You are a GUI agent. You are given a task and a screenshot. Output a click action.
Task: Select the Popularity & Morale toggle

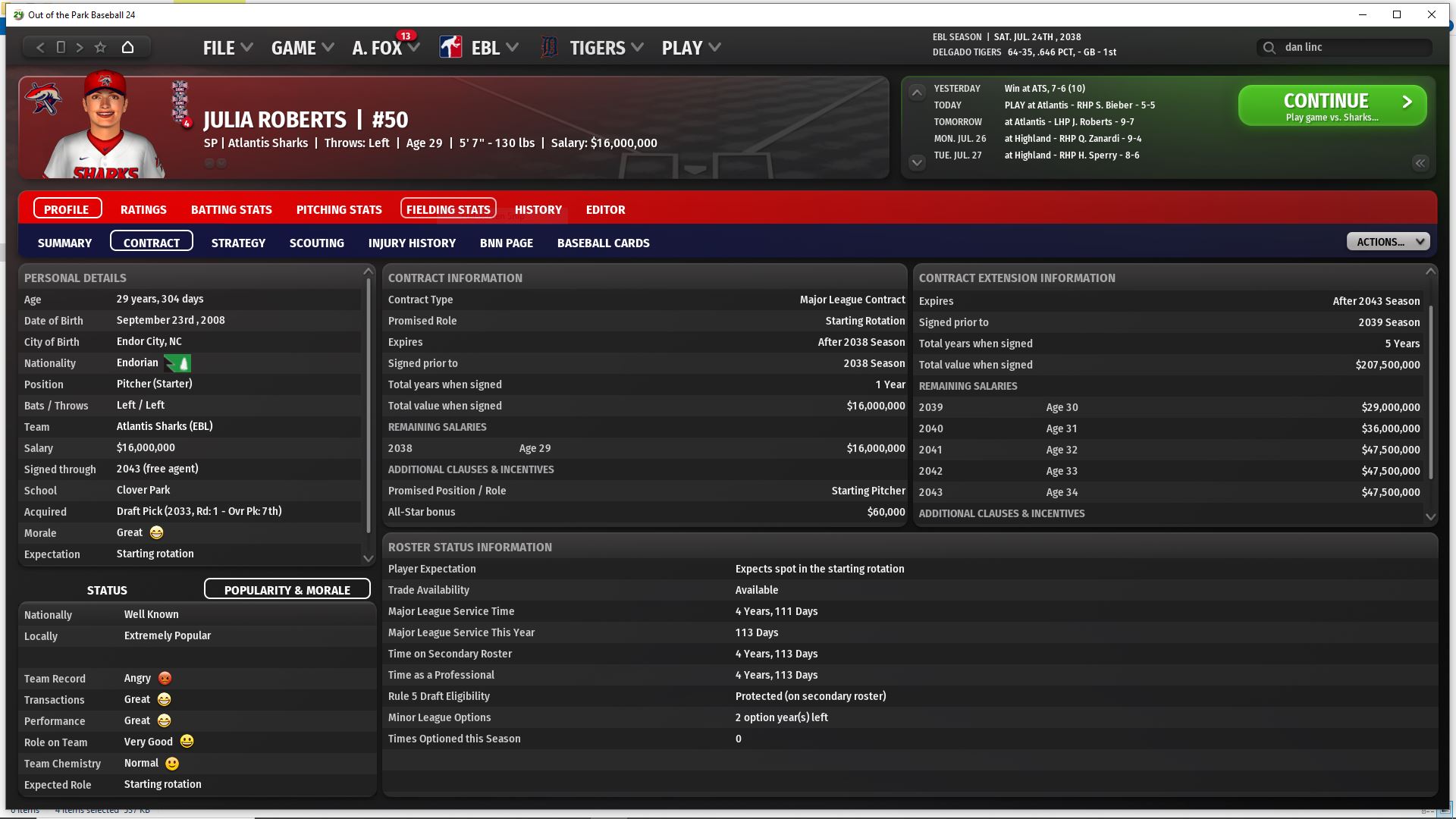pyautogui.click(x=287, y=590)
